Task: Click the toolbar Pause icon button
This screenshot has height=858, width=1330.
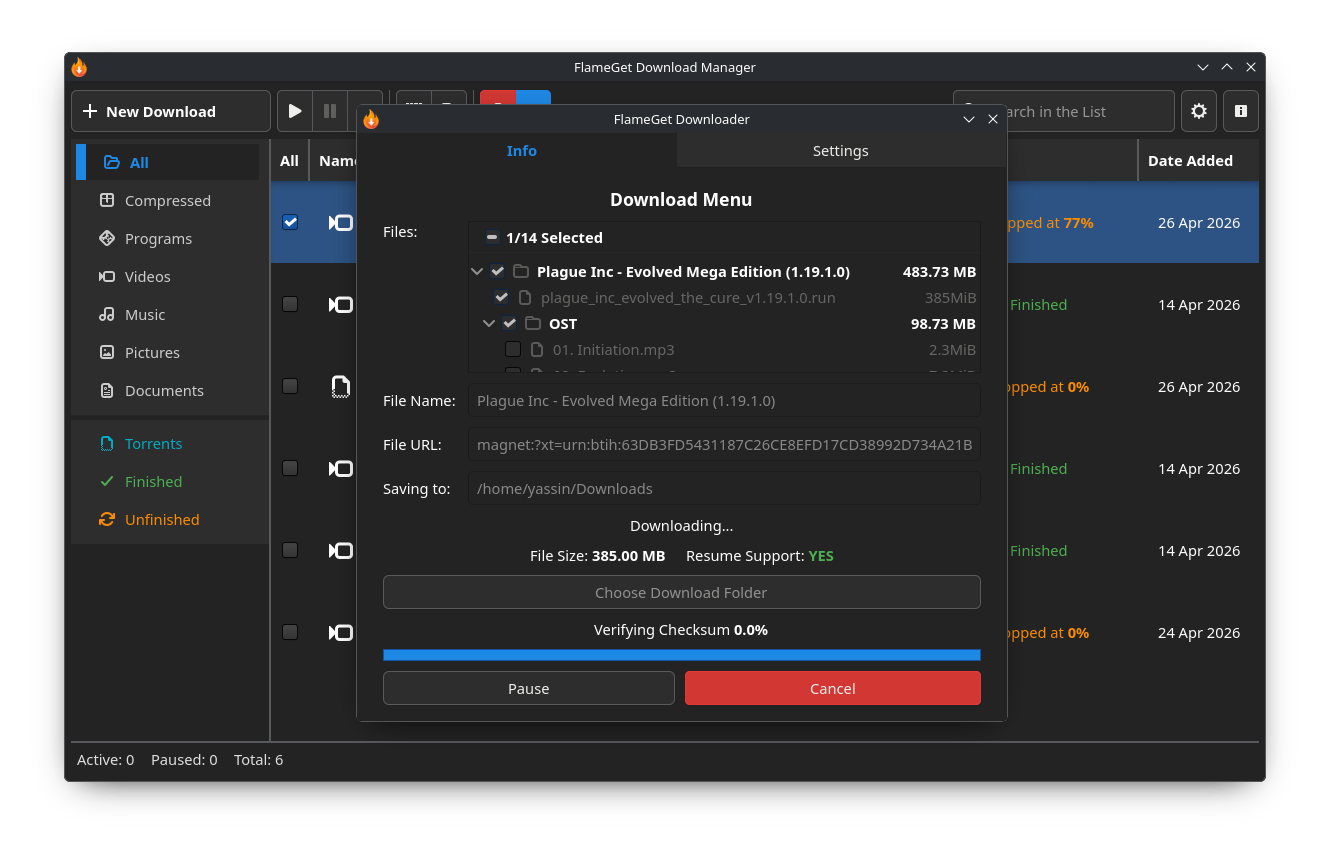Action: tap(330, 111)
